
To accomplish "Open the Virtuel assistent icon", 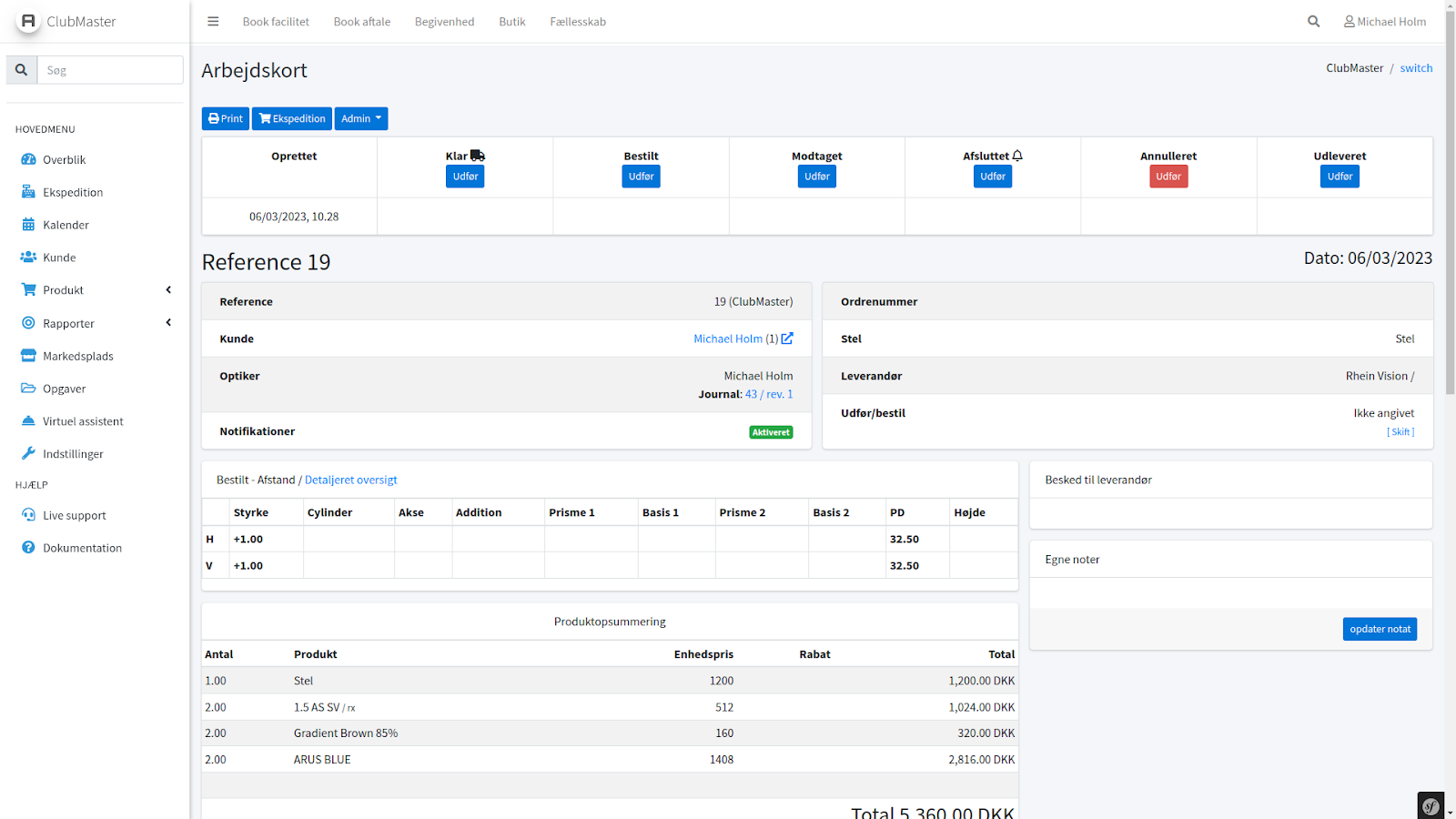I will 28,421.
